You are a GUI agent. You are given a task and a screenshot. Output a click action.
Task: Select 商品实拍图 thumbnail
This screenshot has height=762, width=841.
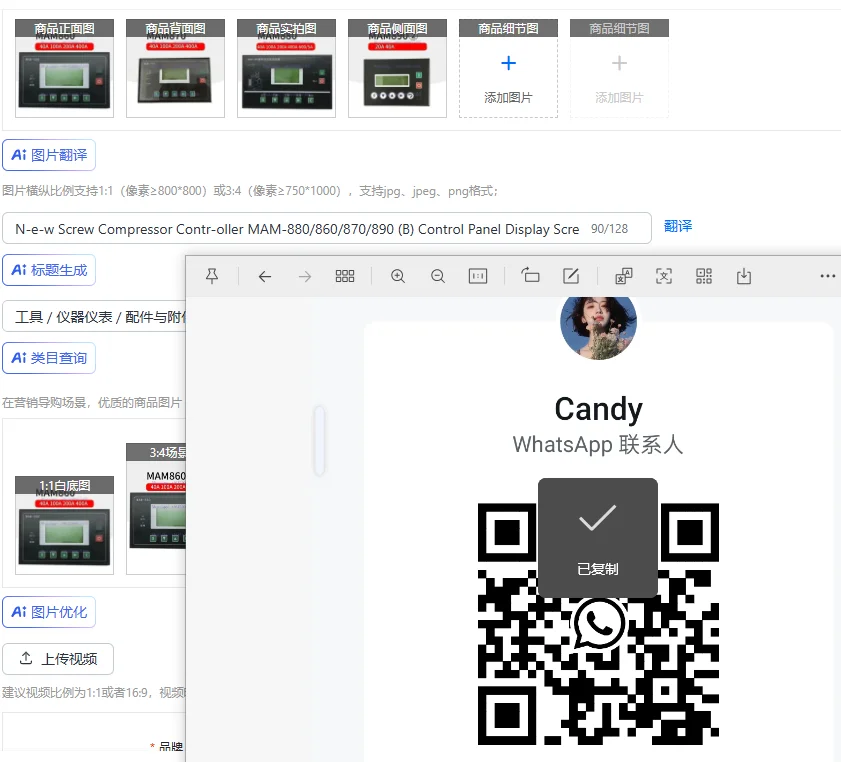(286, 68)
